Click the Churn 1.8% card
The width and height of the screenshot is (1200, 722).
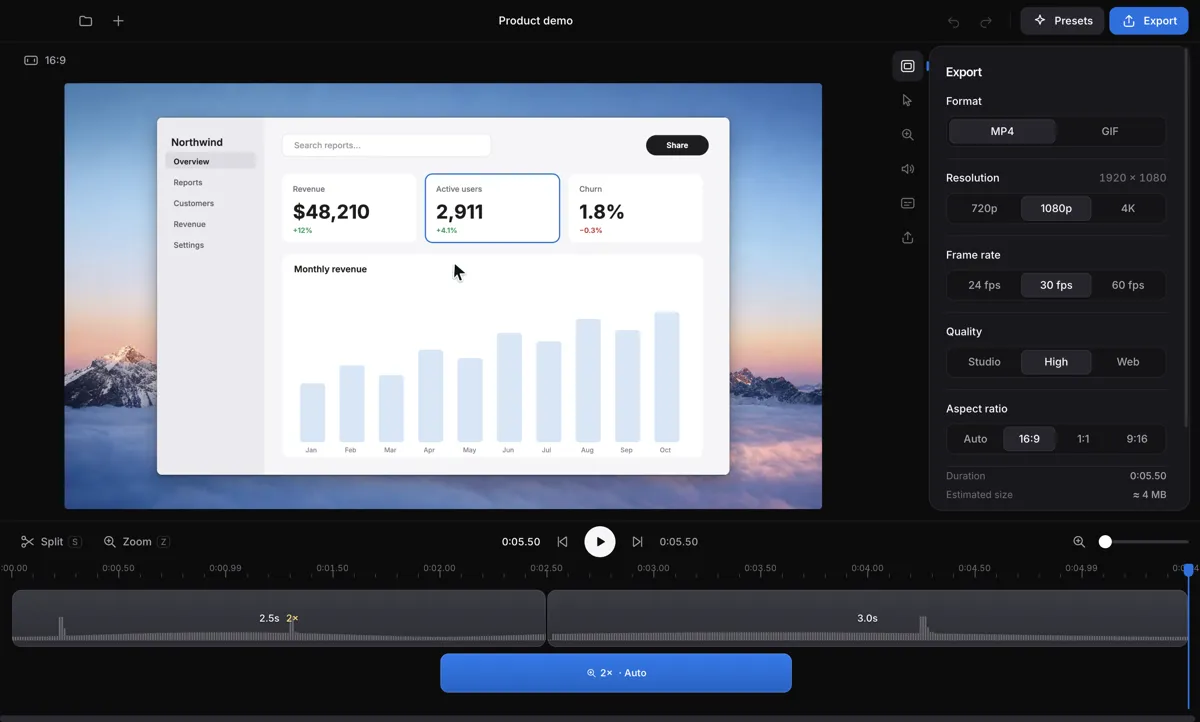[x=635, y=208]
